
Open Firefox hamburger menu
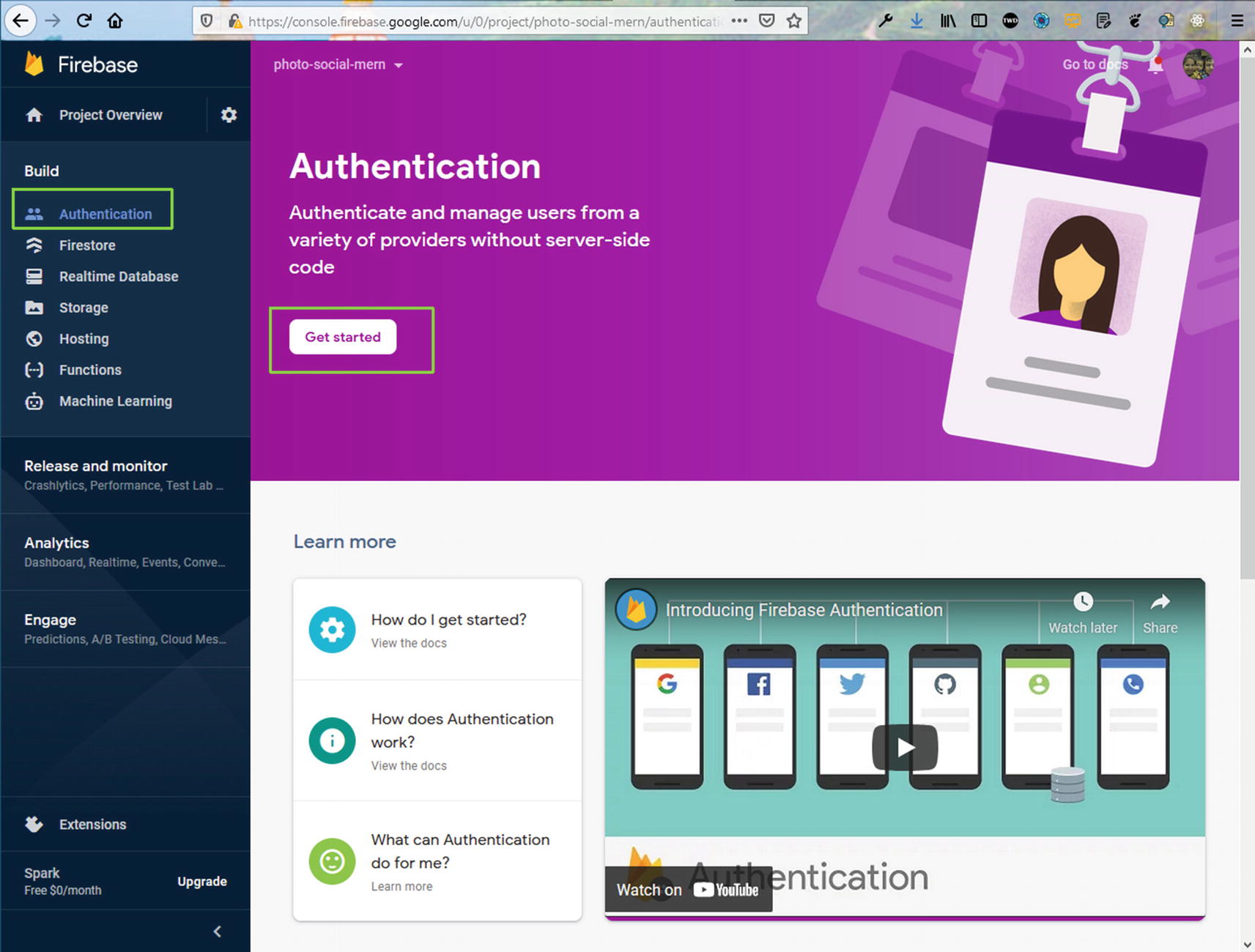pyautogui.click(x=1237, y=21)
